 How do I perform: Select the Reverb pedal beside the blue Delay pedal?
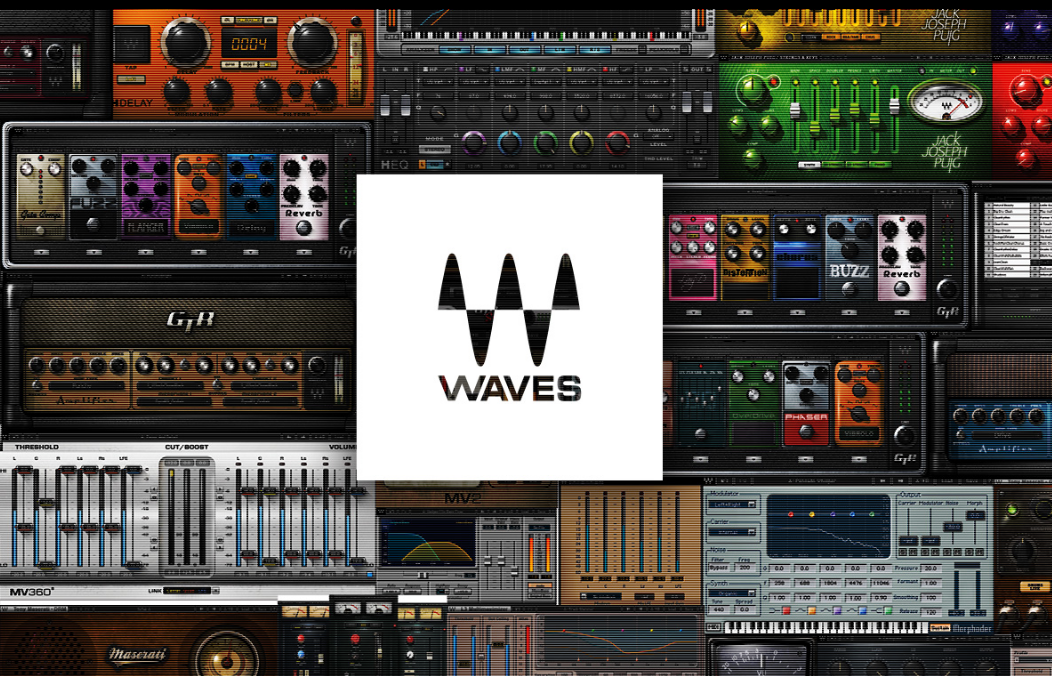coord(304,196)
